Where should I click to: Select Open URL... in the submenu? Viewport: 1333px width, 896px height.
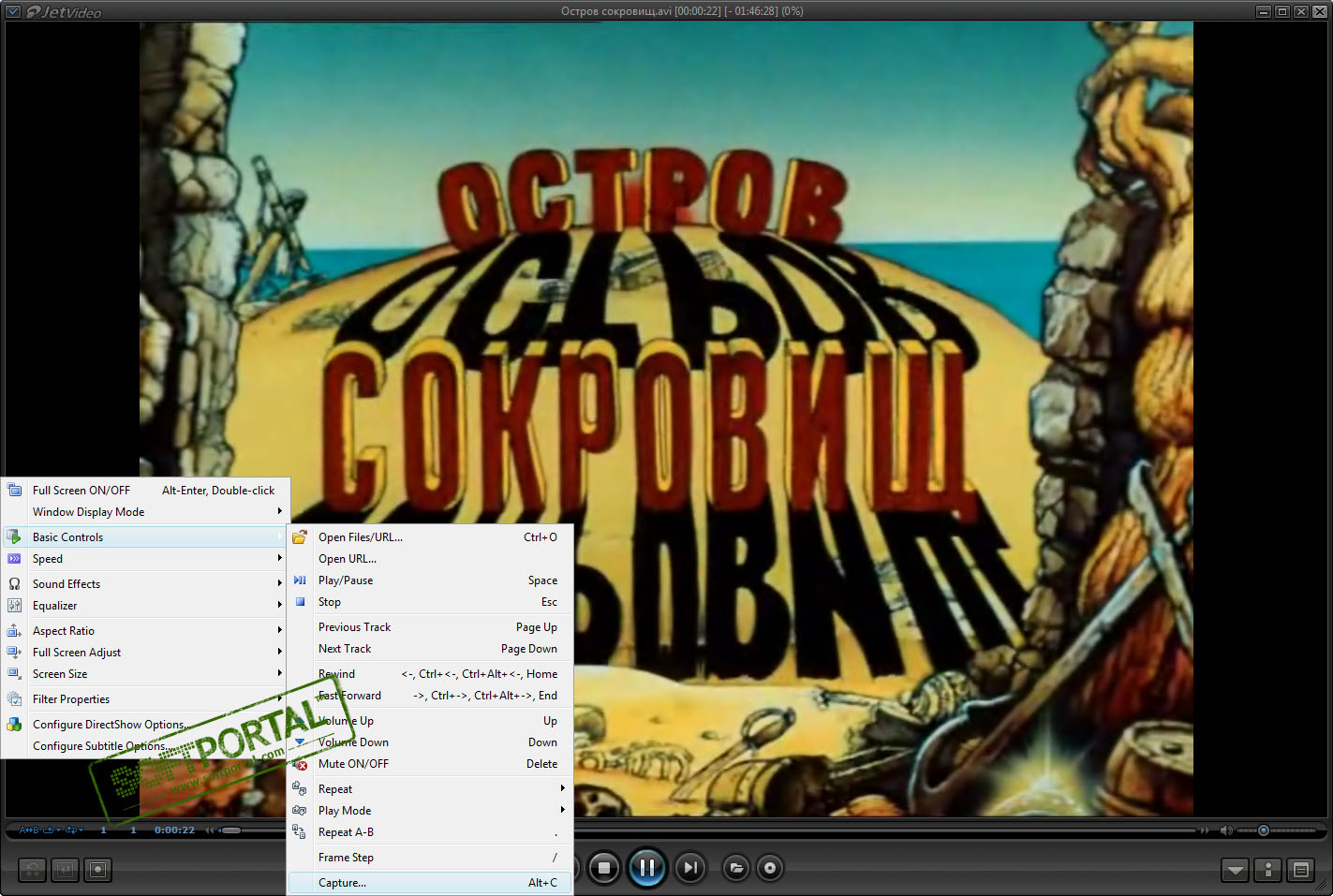430,559
